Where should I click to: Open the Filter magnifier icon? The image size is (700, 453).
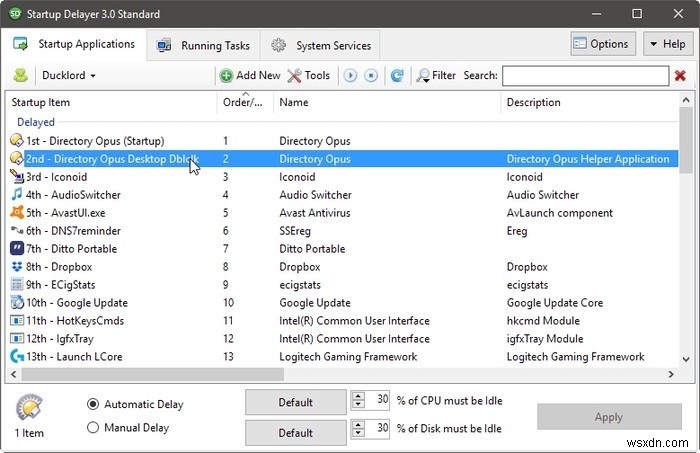423,75
